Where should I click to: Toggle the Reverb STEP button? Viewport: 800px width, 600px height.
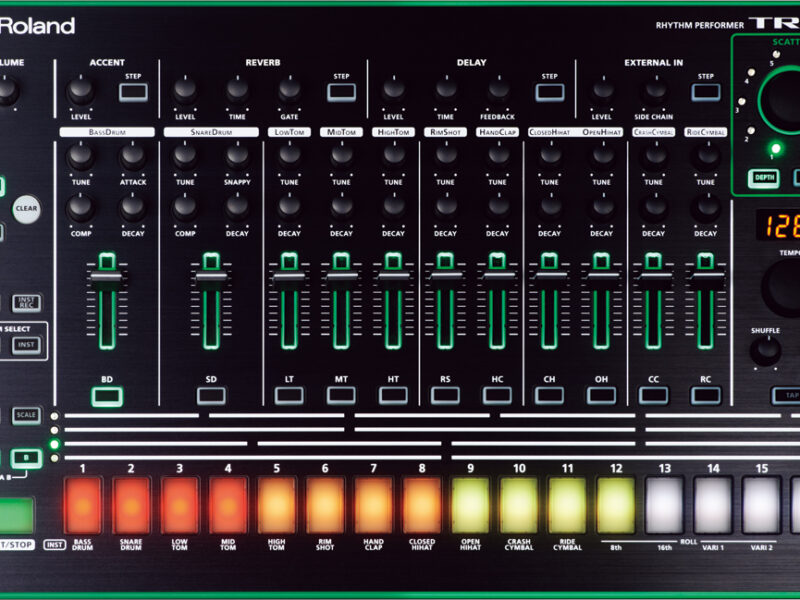click(341, 92)
